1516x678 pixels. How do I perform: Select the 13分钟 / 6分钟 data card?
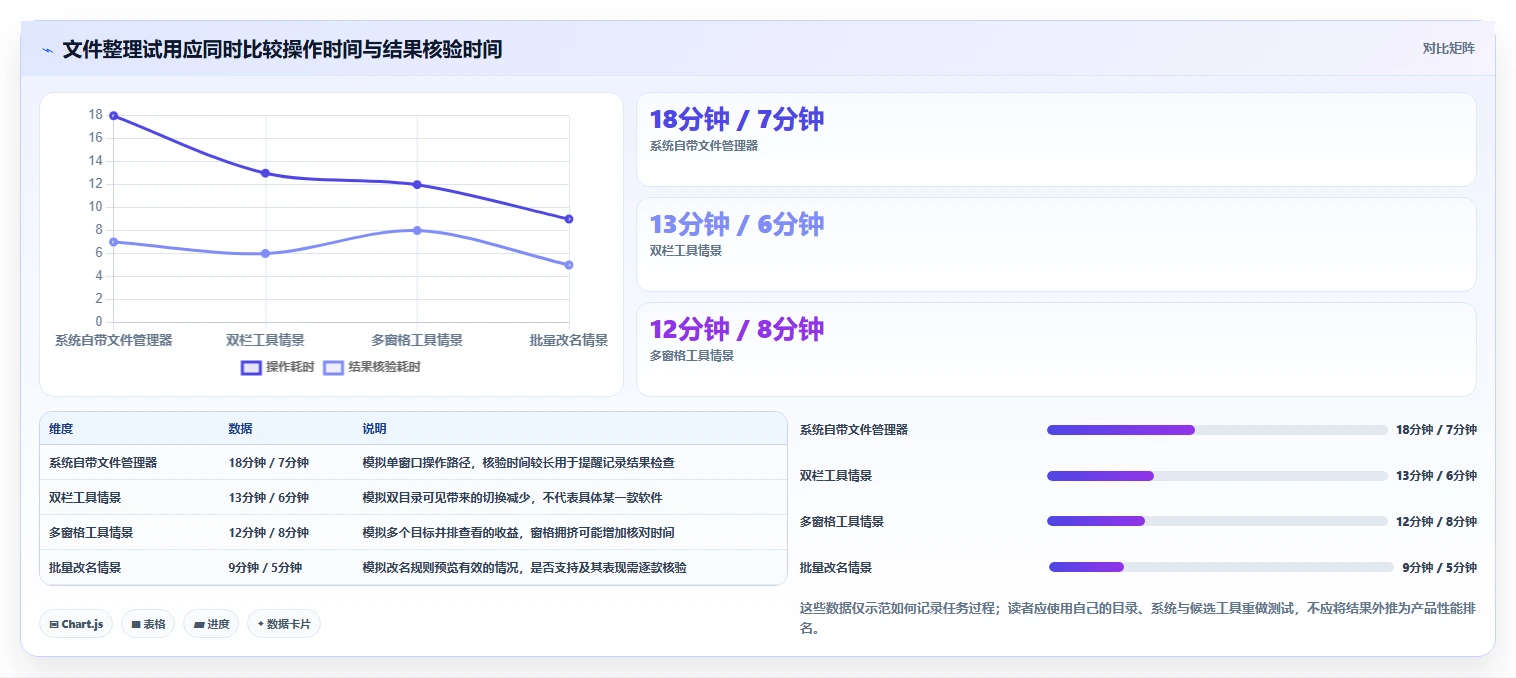click(1056, 244)
